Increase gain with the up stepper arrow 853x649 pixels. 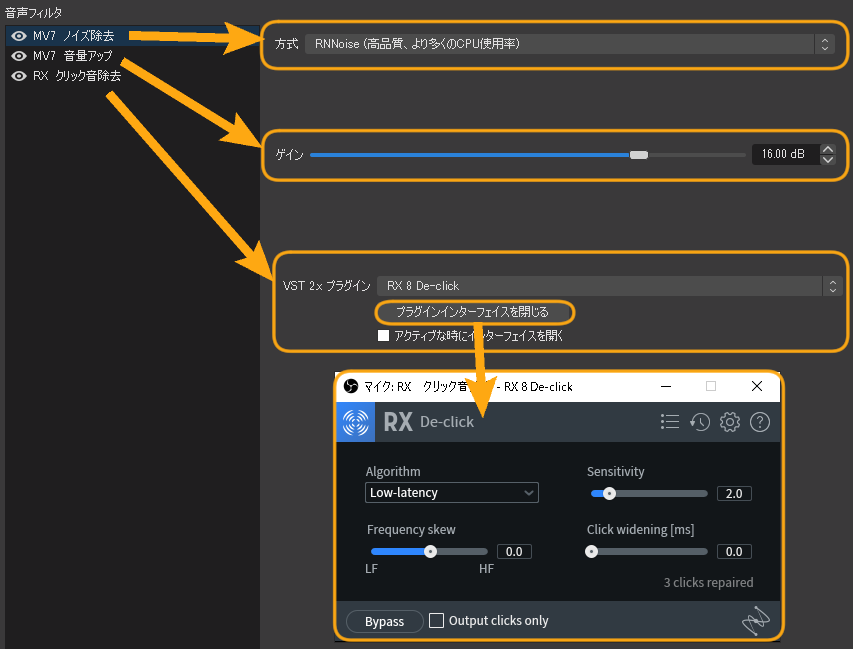click(827, 149)
